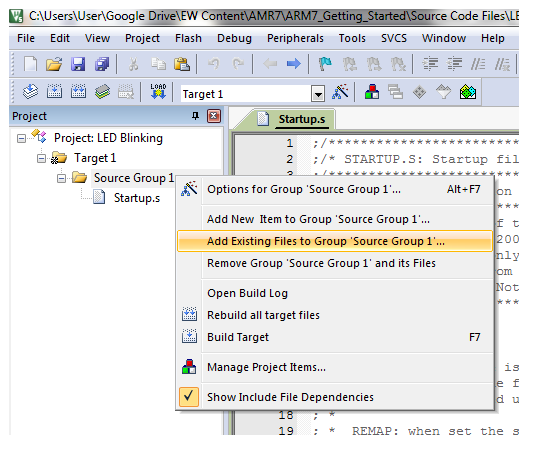537x456 pixels.
Task: Open the Project menu
Action: pos(142,38)
